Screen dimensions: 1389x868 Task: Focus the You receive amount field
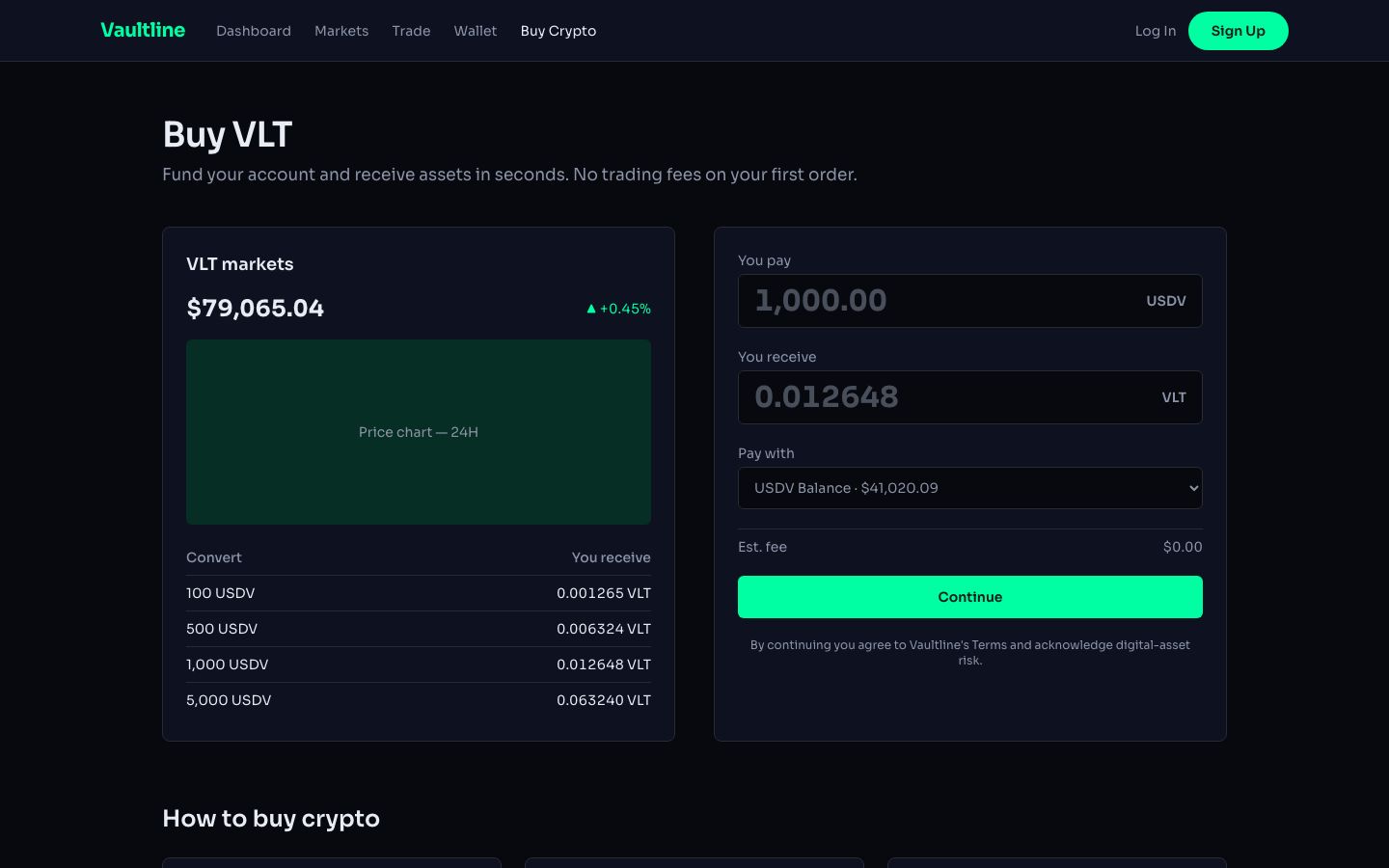(x=970, y=397)
